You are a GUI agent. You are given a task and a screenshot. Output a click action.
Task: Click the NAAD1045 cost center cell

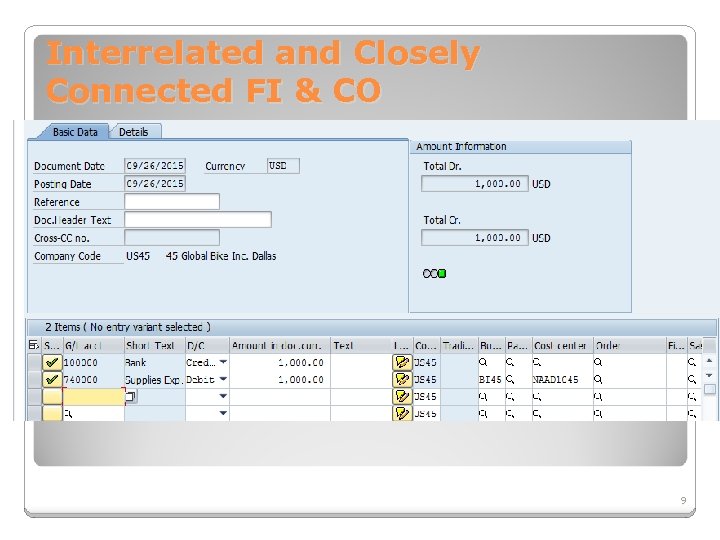562,379
